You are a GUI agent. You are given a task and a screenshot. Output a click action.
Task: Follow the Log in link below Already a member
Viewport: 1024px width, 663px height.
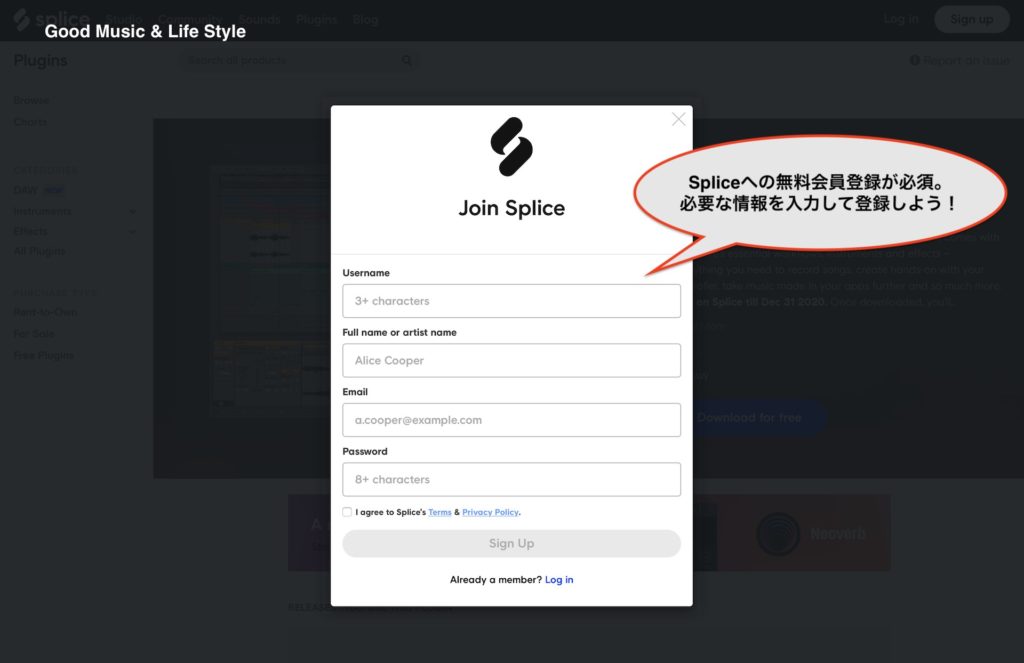559,579
